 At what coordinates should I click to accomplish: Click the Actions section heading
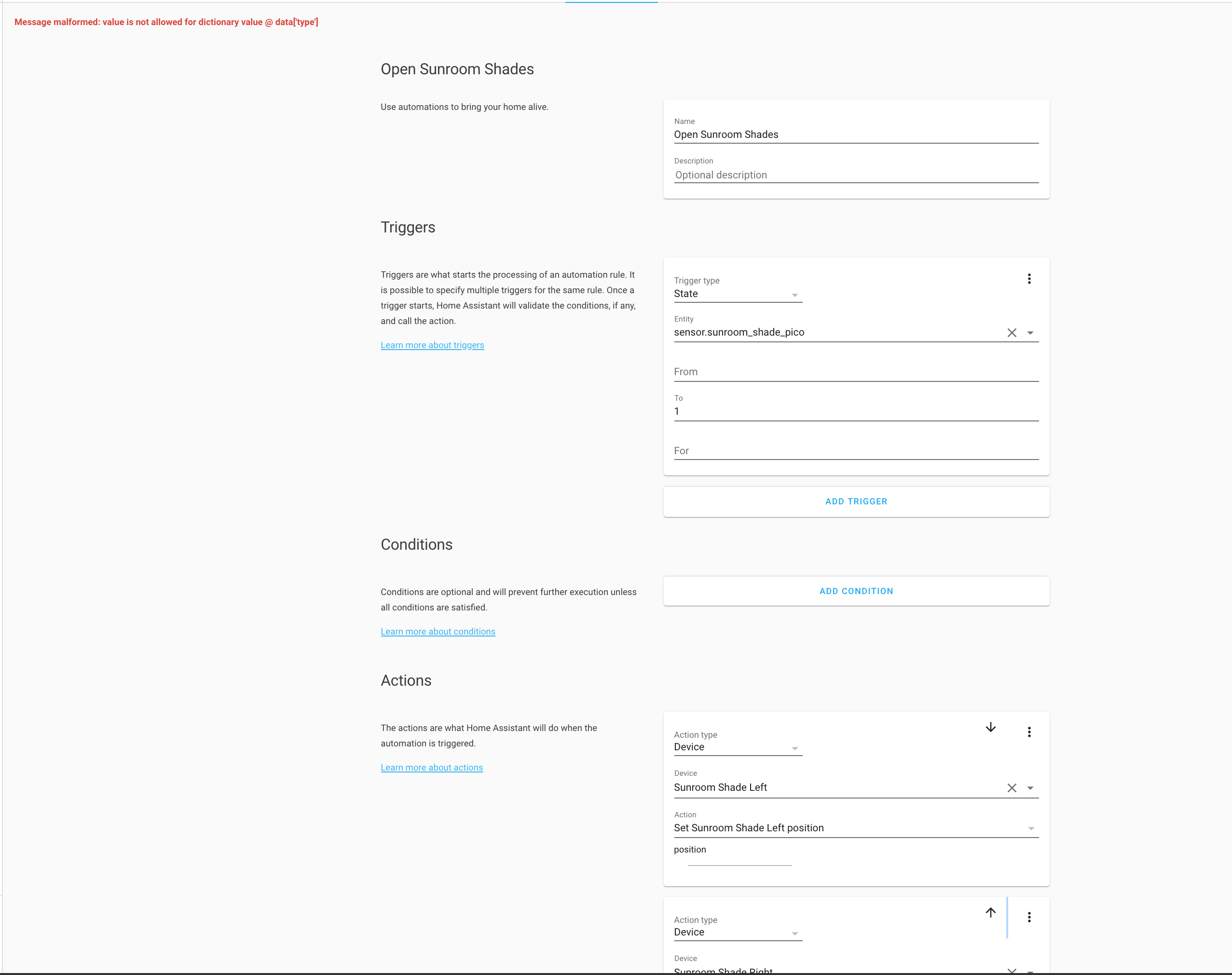point(406,680)
